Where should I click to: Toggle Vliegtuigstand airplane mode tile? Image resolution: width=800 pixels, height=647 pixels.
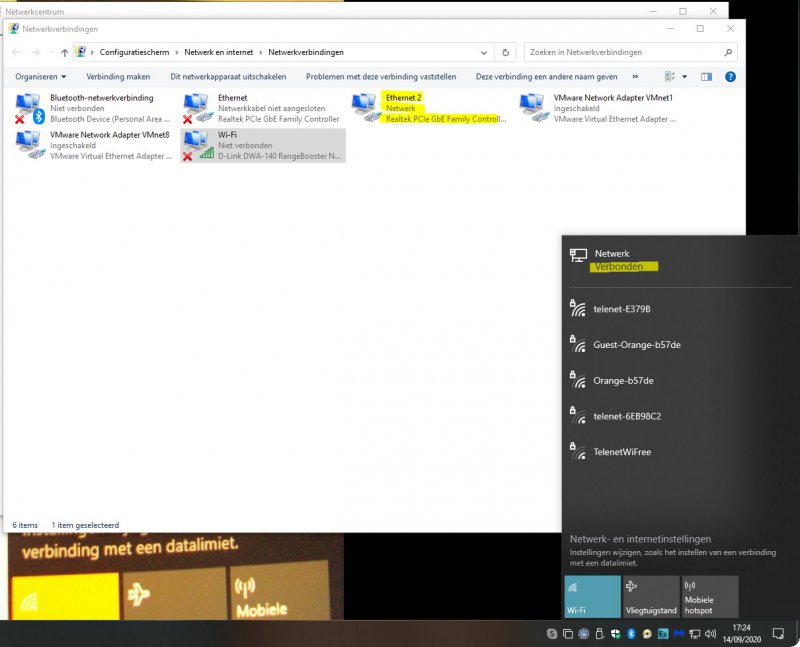[x=650, y=596]
